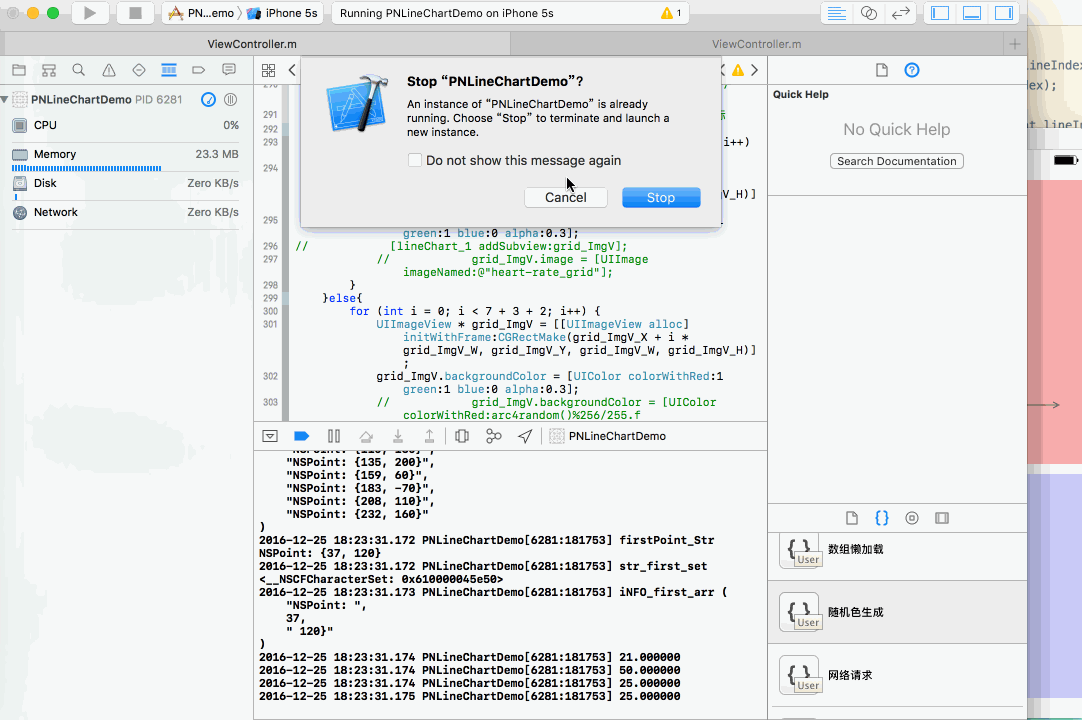Open the Issue navigator
Viewport: 1082px width, 720px height.
pyautogui.click(x=109, y=70)
